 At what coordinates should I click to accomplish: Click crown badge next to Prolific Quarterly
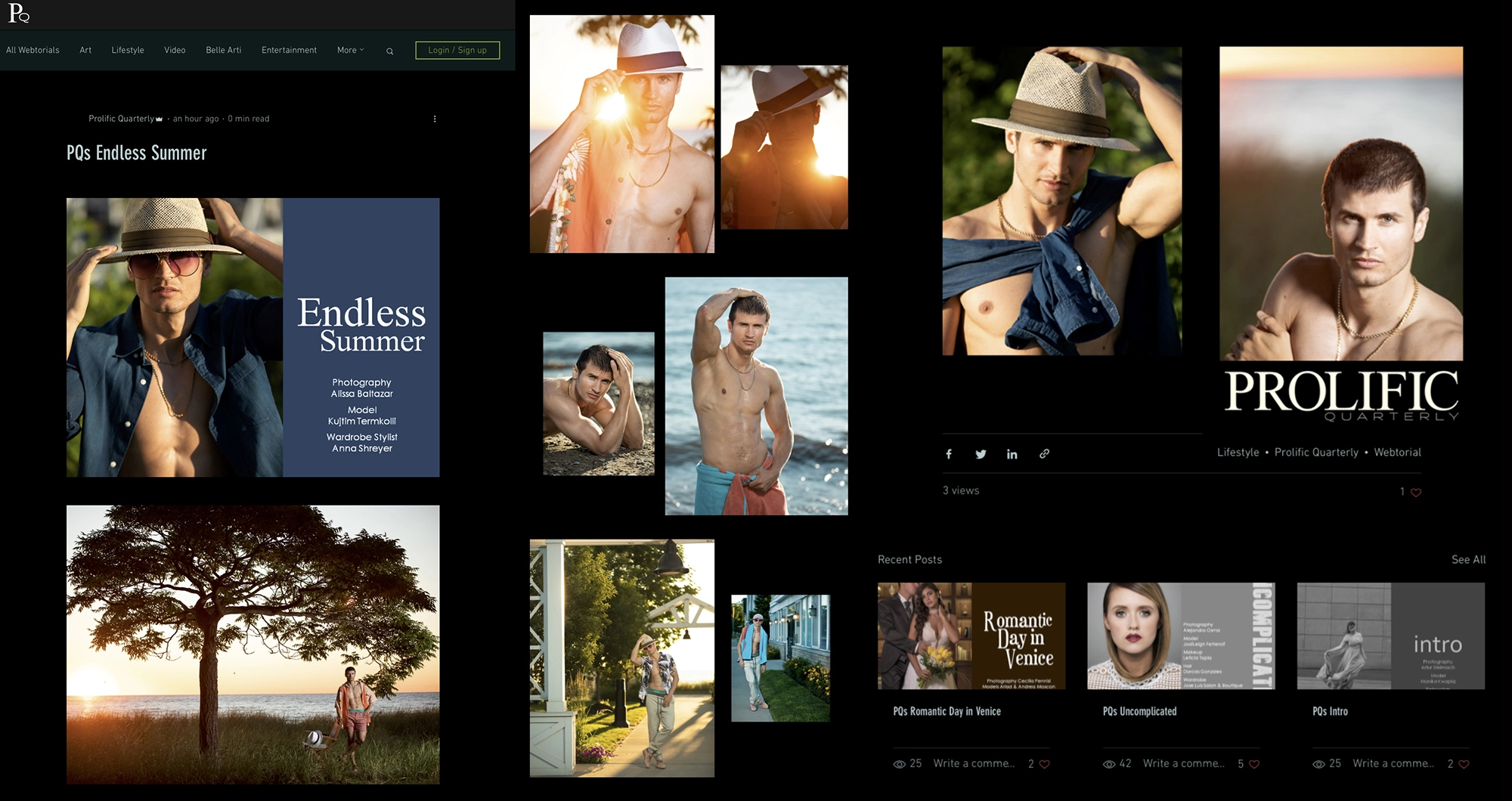(x=159, y=119)
